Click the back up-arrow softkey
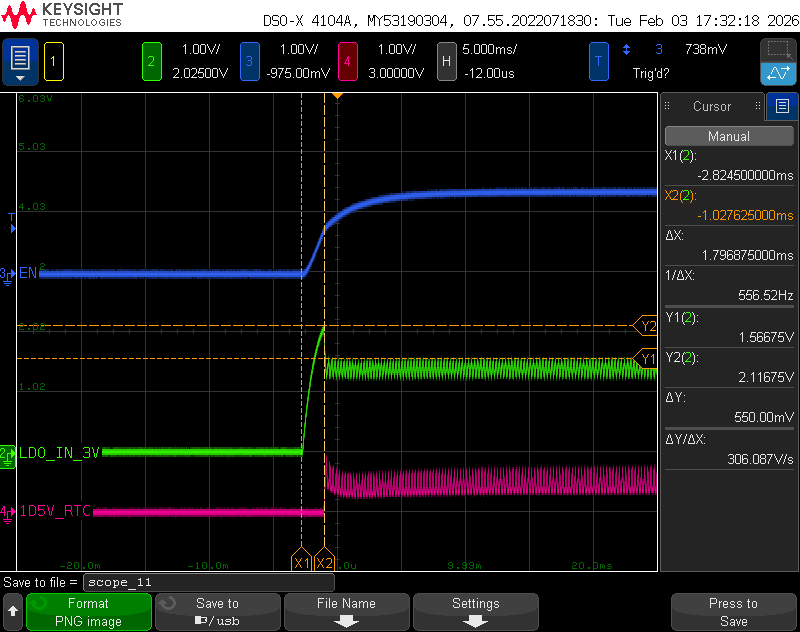The image size is (800, 632). click(13, 612)
